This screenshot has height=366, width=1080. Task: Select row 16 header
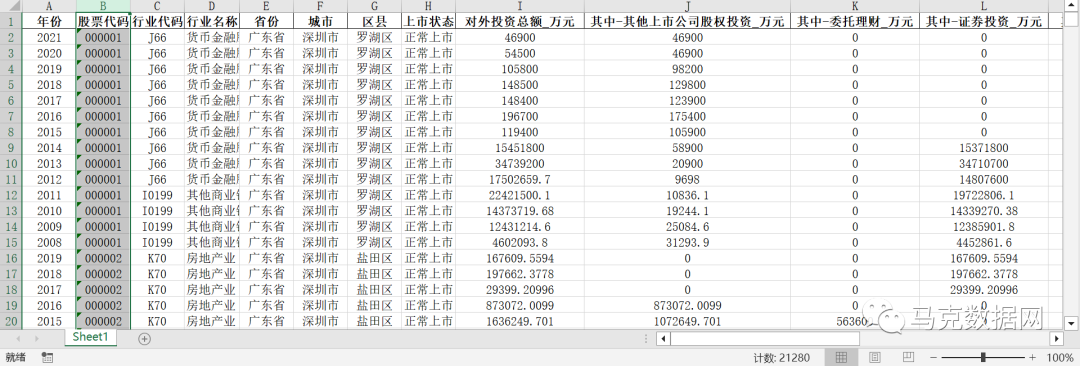tap(11, 259)
